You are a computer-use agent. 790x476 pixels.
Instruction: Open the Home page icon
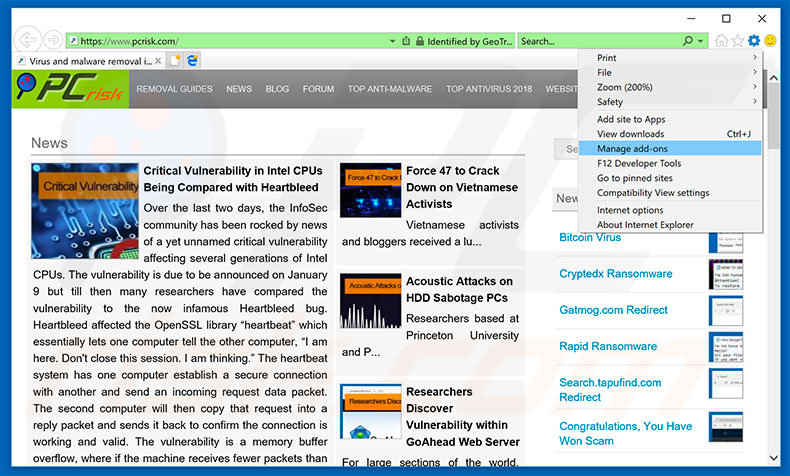pyautogui.click(x=721, y=41)
